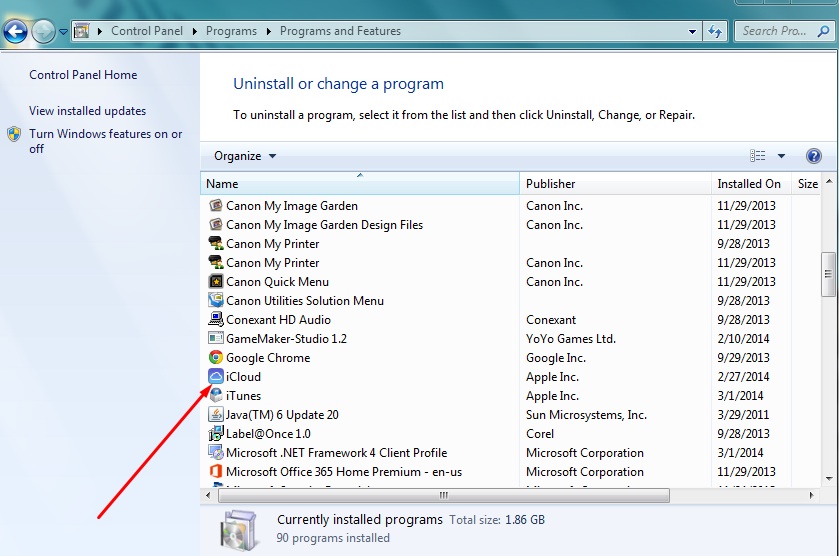Image resolution: width=839 pixels, height=556 pixels.
Task: Click the vertical scrollbar up arrow
Action: point(829,182)
